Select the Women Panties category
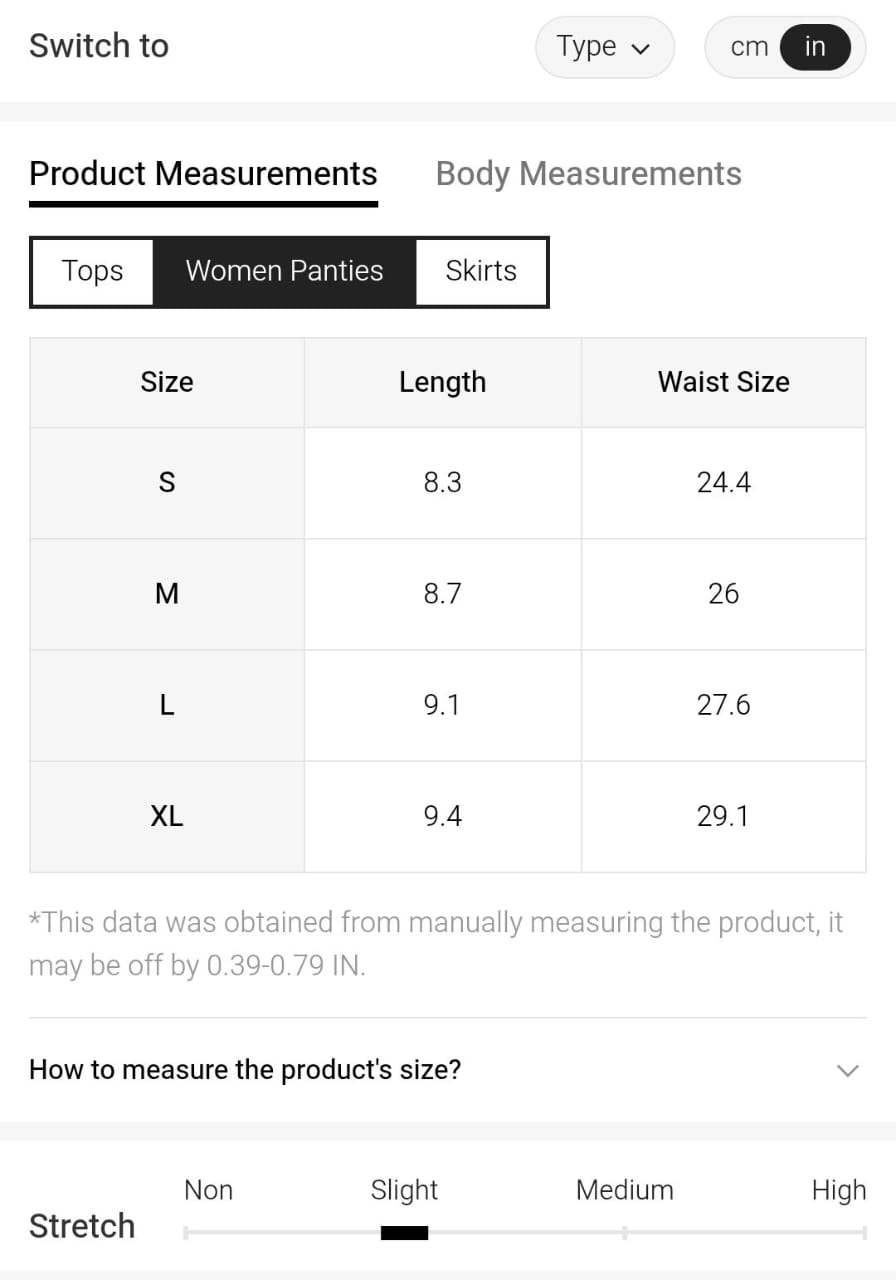 [284, 271]
